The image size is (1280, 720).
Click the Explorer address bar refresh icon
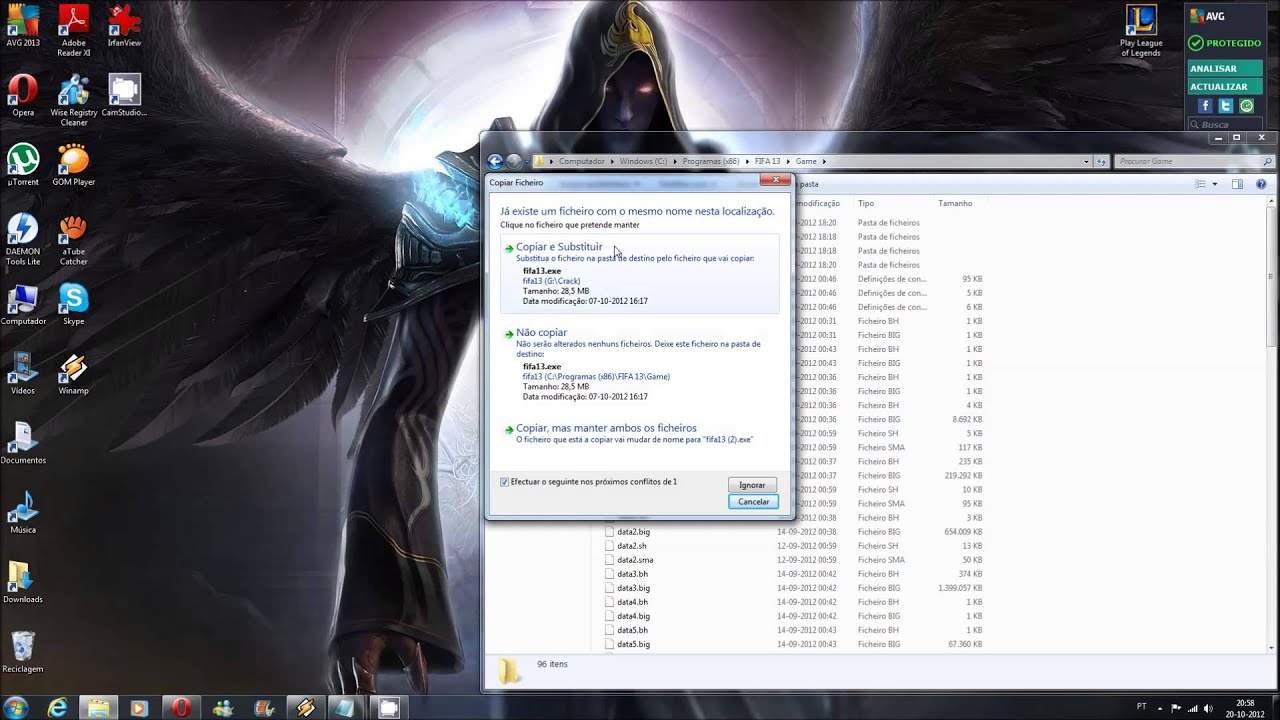tap(1101, 161)
